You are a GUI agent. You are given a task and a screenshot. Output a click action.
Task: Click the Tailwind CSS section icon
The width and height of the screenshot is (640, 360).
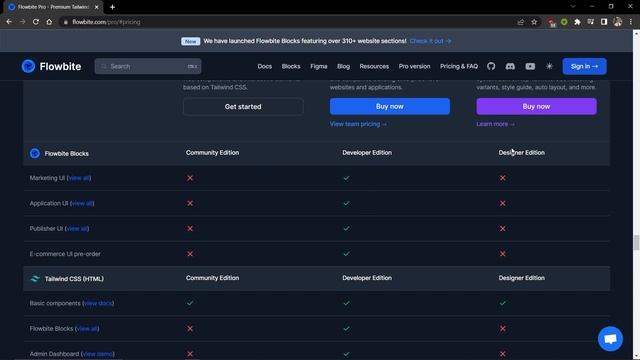click(x=35, y=278)
